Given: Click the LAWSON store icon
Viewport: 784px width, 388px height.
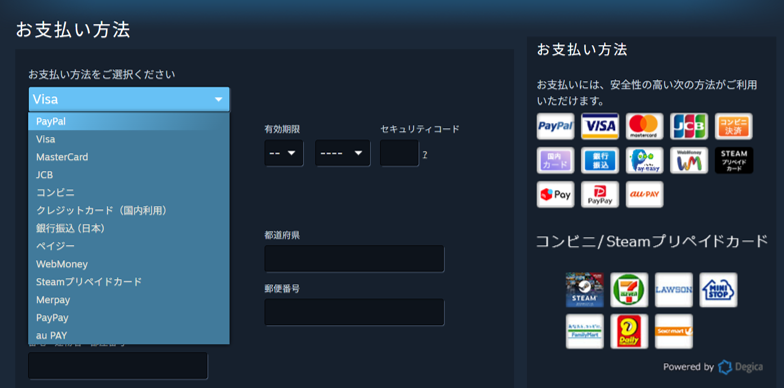Looking at the screenshot, I should [674, 290].
